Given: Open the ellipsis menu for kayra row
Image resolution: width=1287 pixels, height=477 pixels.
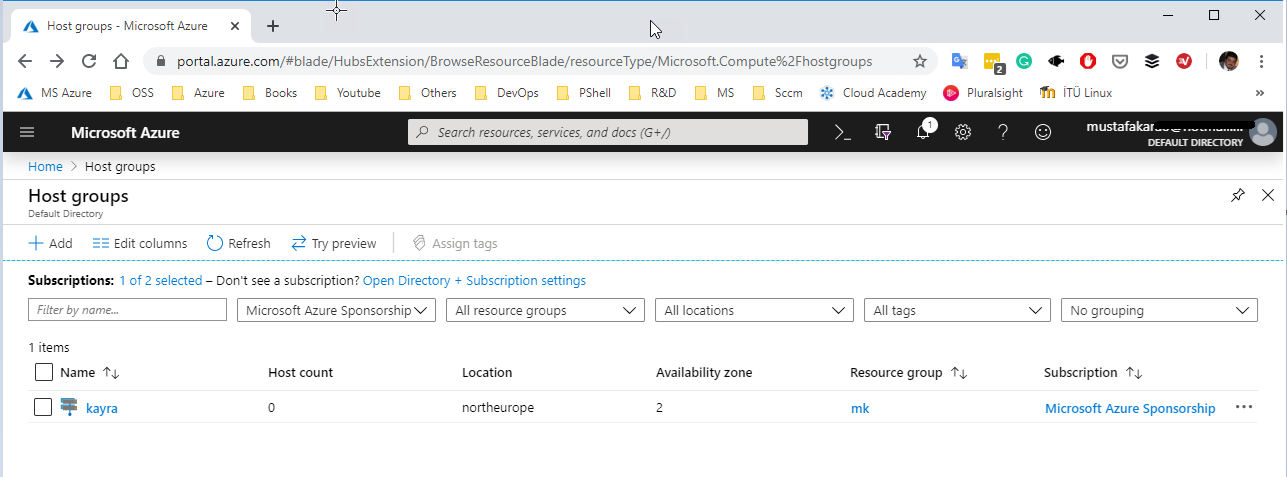Looking at the screenshot, I should [x=1244, y=407].
